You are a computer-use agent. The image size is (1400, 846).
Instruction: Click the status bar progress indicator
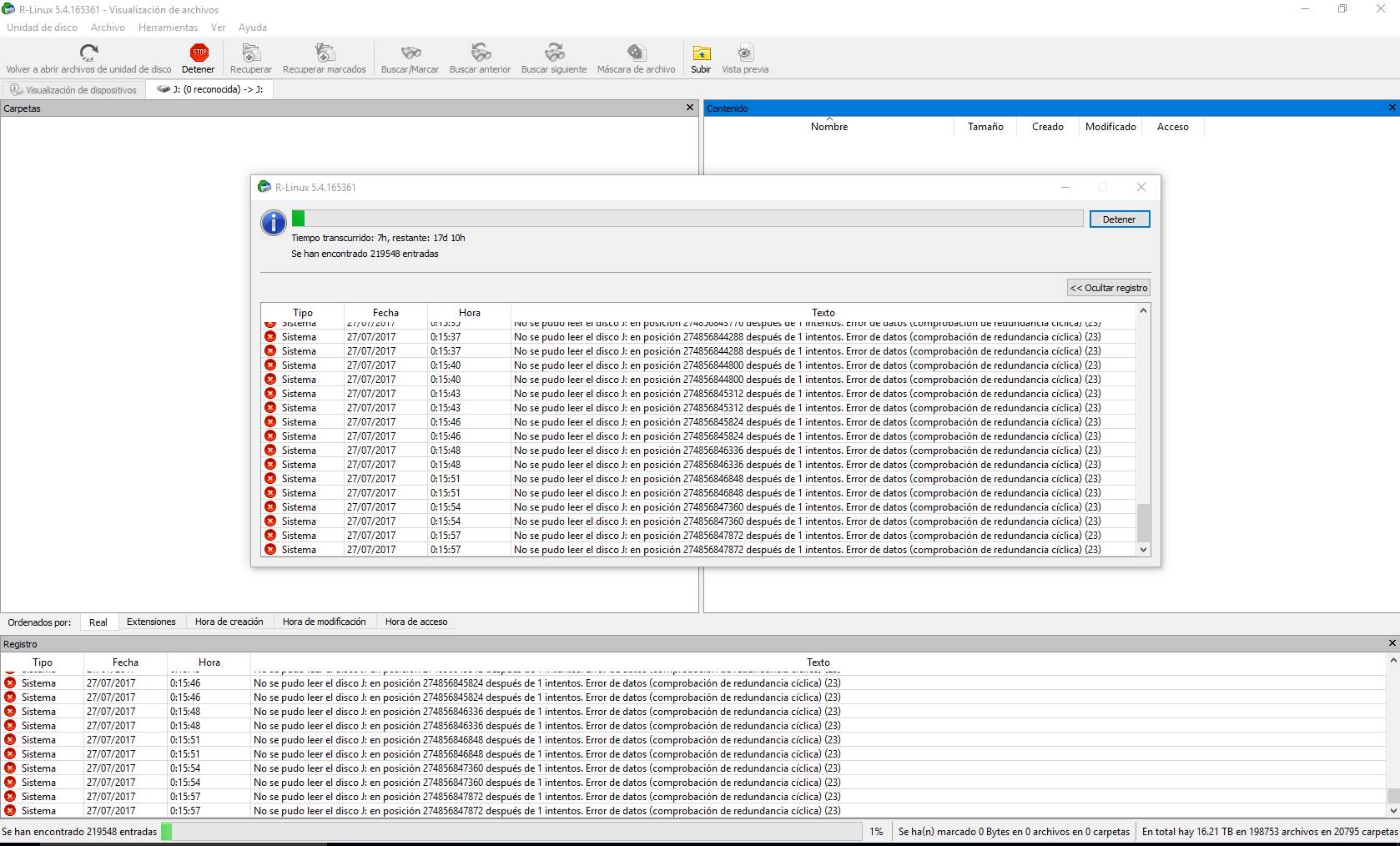point(511,832)
